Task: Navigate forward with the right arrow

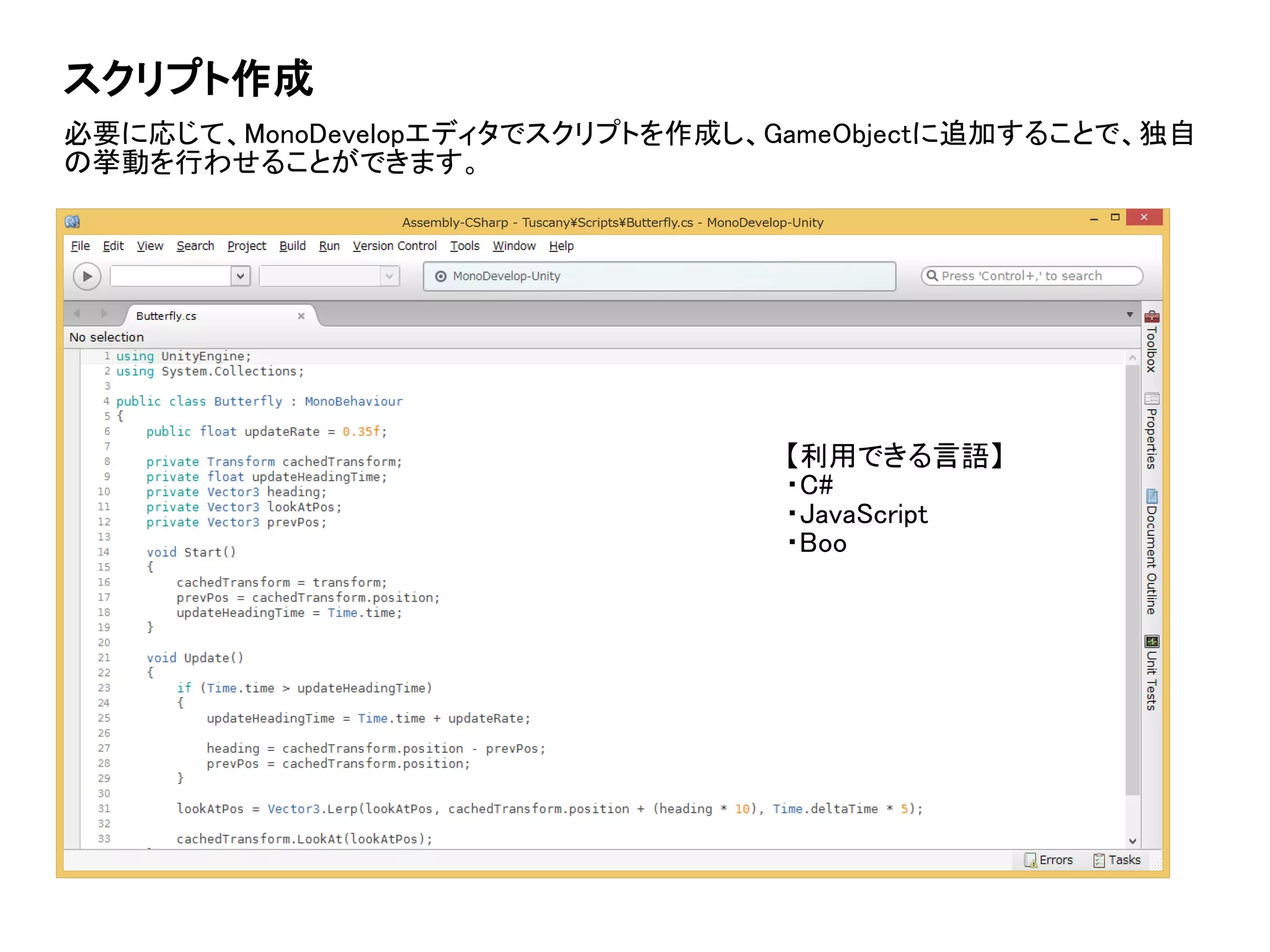Action: (104, 314)
